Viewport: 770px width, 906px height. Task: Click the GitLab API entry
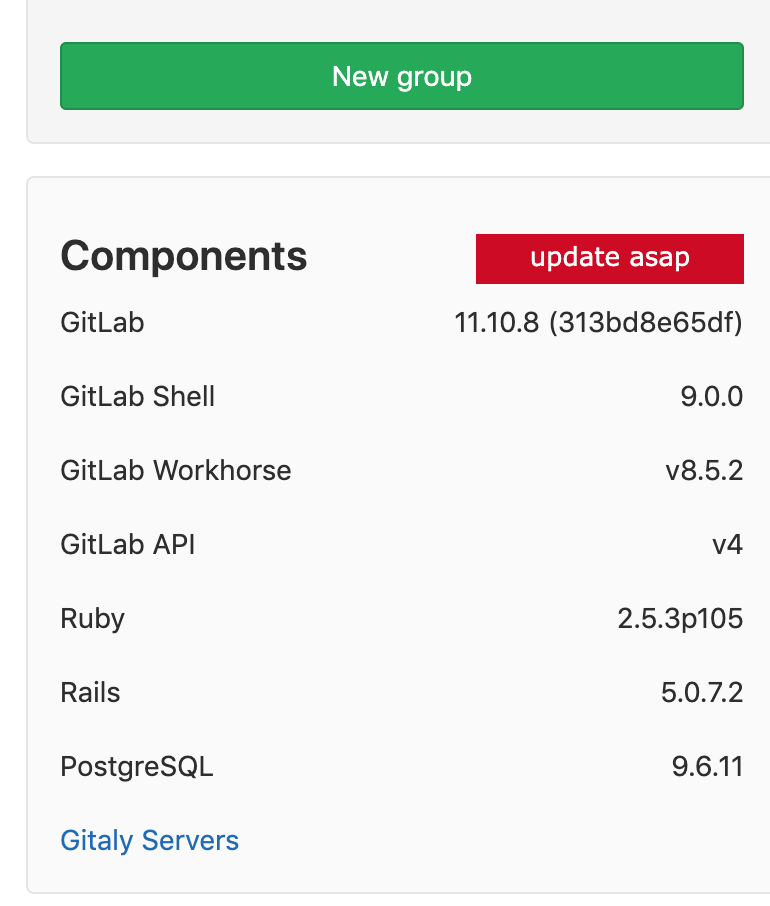click(127, 544)
